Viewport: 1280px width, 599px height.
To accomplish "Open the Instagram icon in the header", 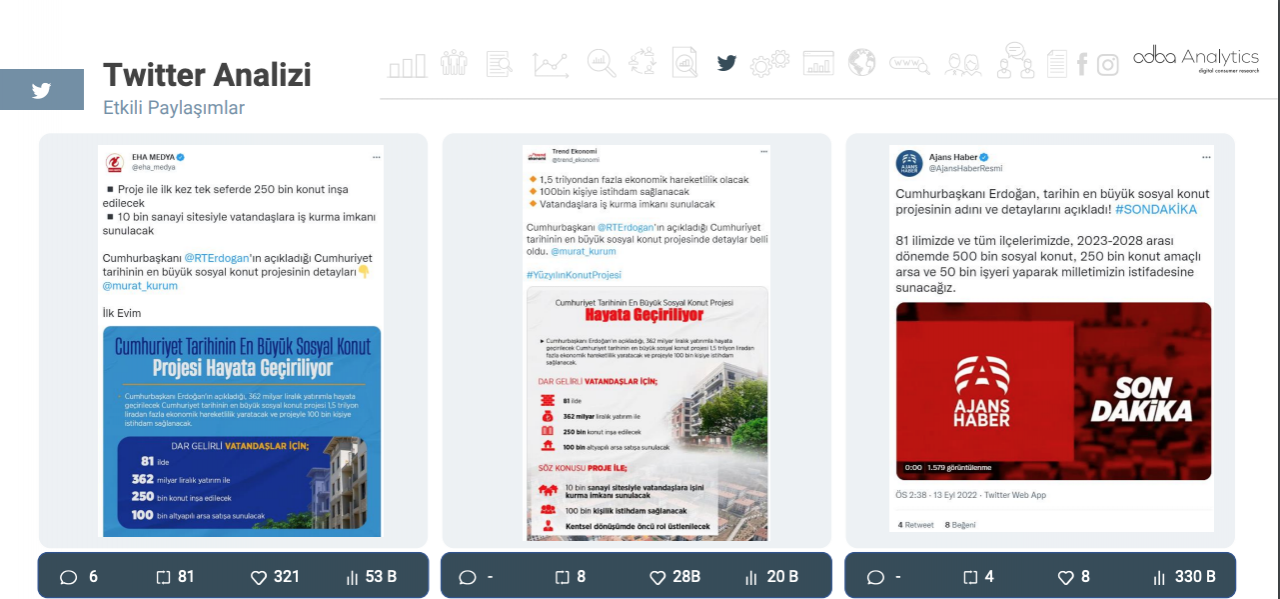I will [x=1107, y=65].
